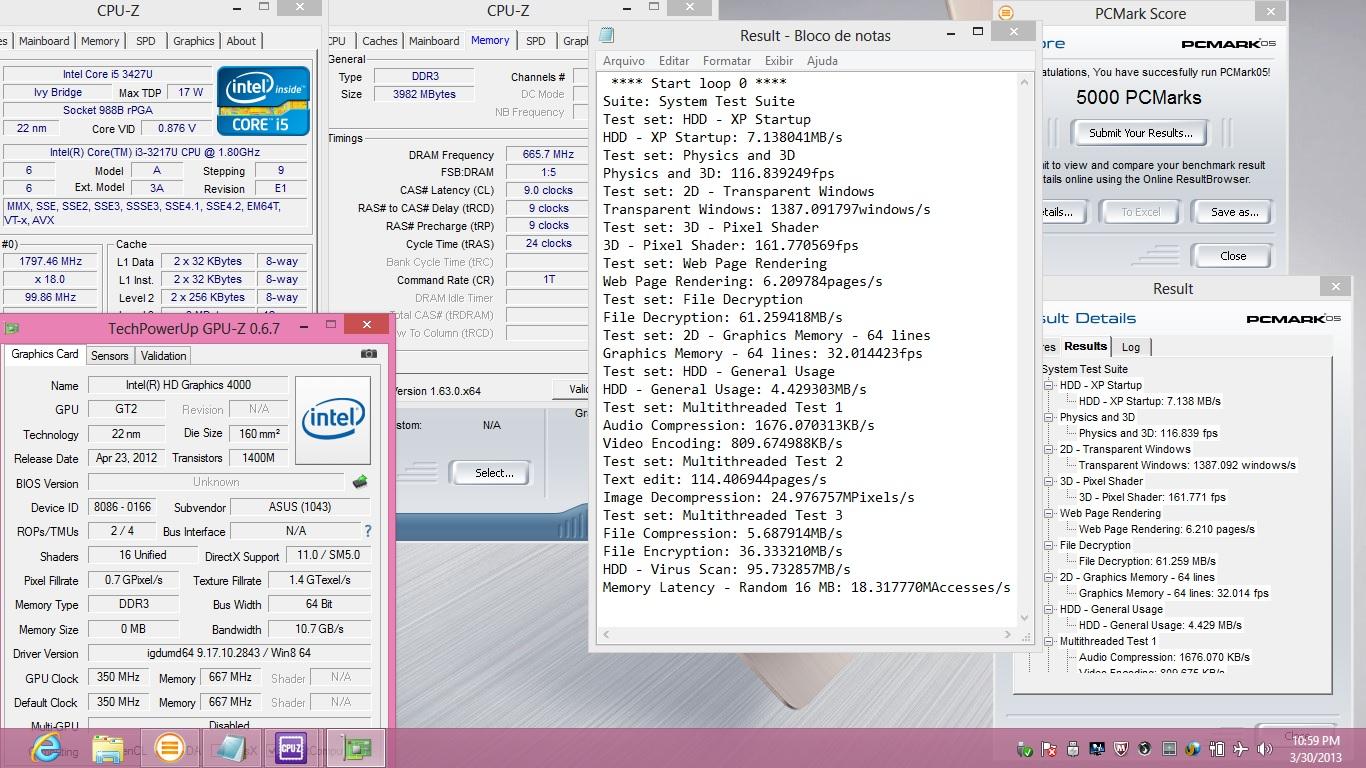Click the airplane mode network tray icon
This screenshot has width=1366, height=768.
[1241, 748]
